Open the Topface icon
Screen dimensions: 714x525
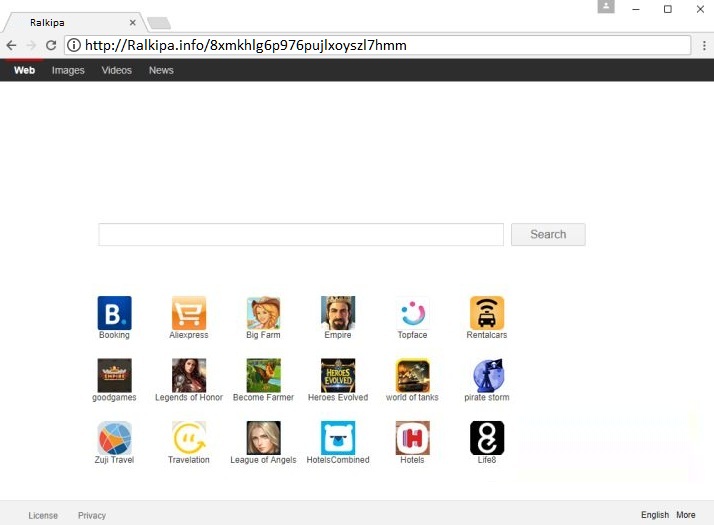coord(412,313)
